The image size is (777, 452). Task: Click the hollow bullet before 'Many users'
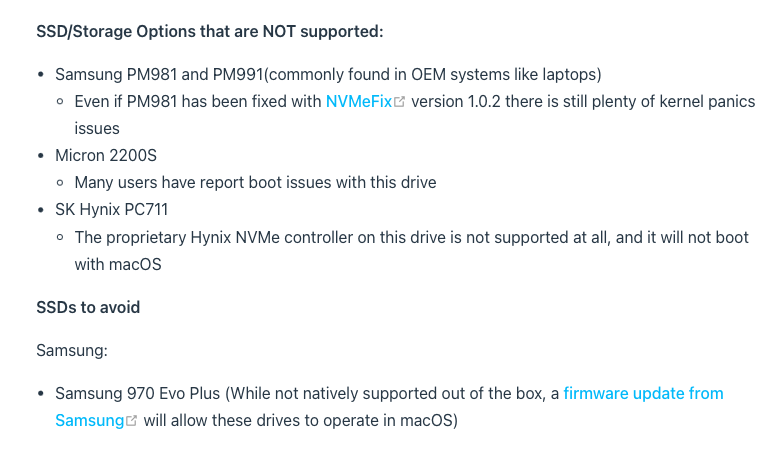[x=61, y=183]
